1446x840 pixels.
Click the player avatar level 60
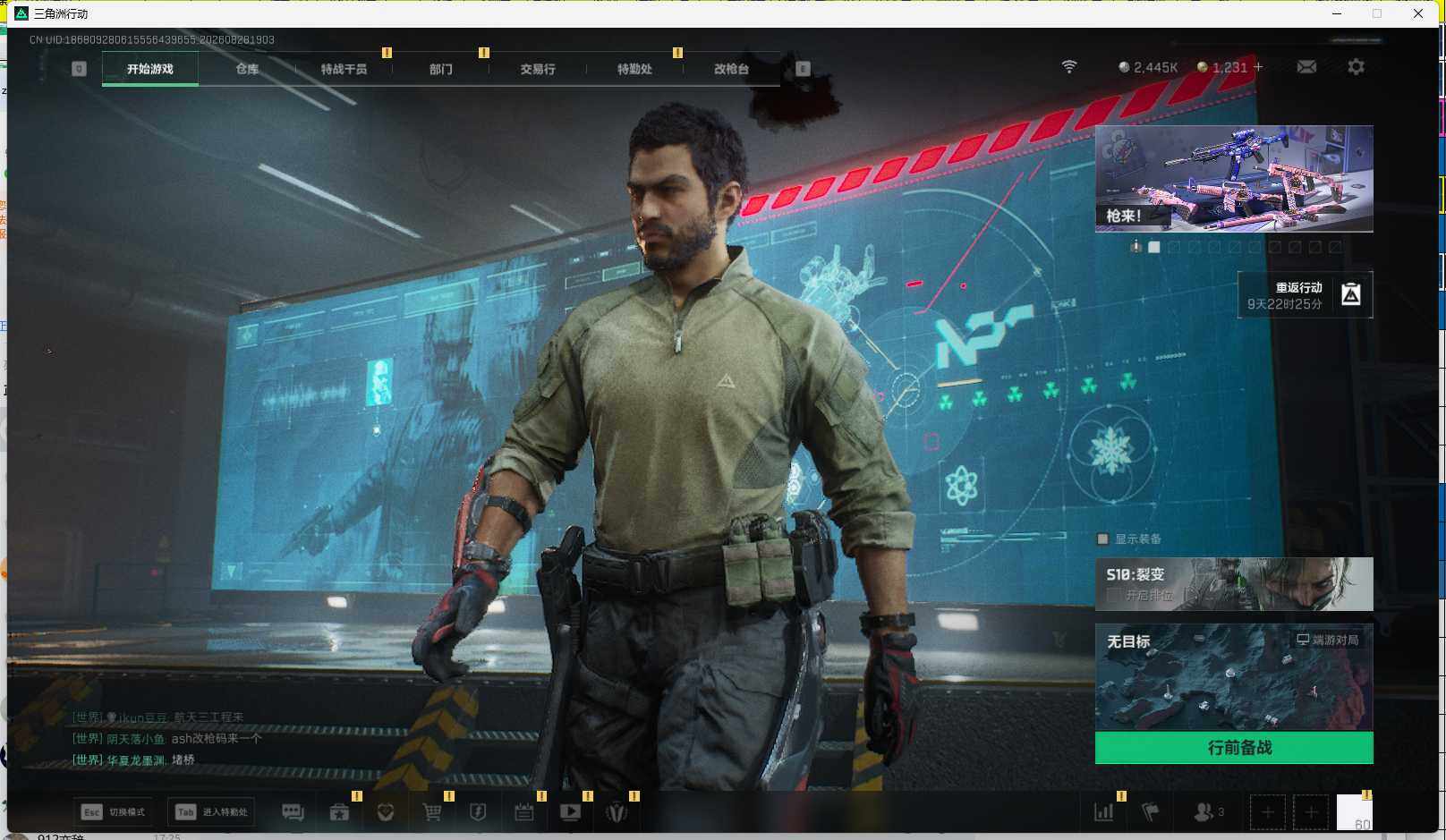pyautogui.click(x=1355, y=812)
